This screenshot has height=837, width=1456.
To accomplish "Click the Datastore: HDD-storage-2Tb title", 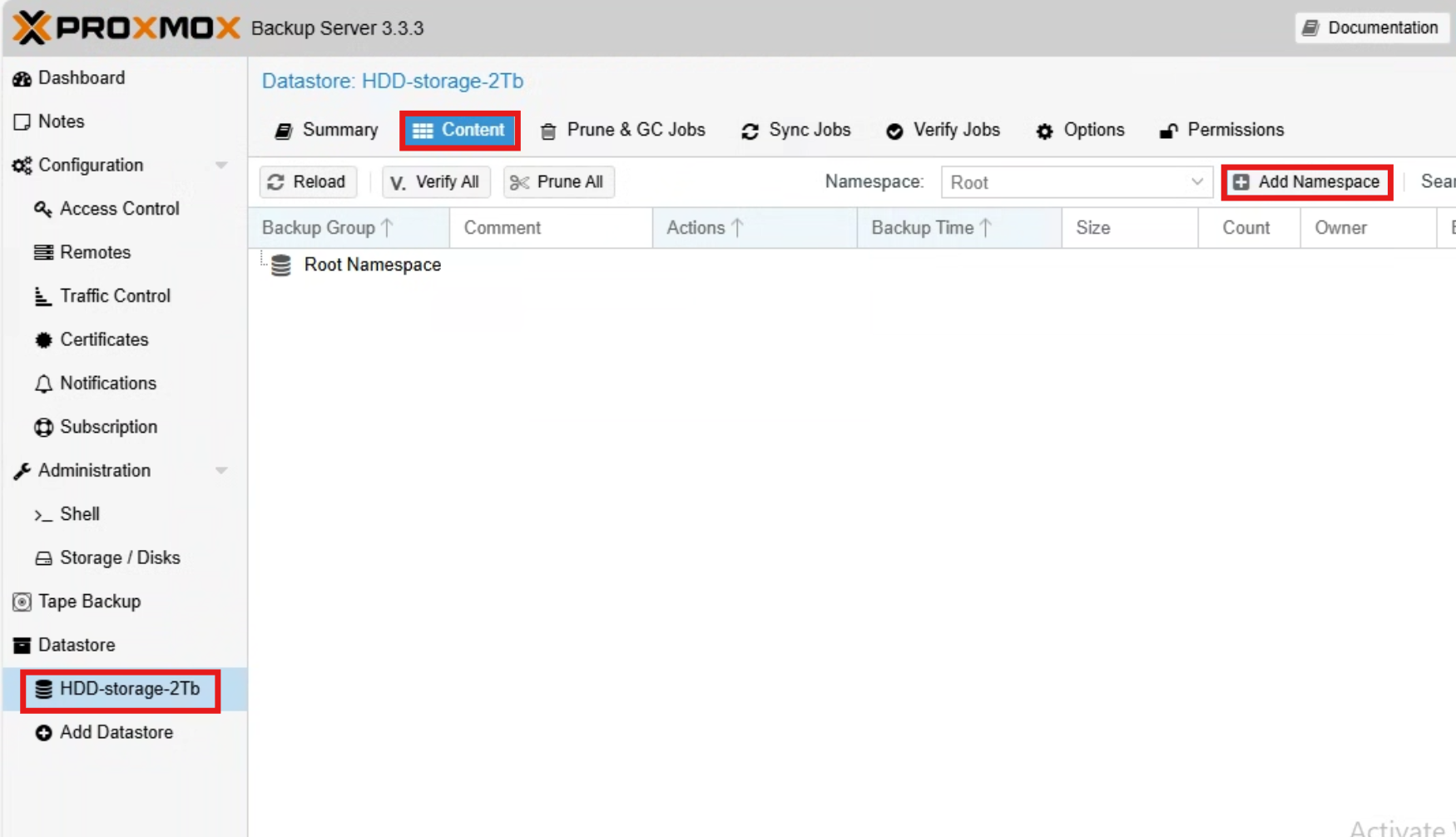I will pyautogui.click(x=393, y=82).
